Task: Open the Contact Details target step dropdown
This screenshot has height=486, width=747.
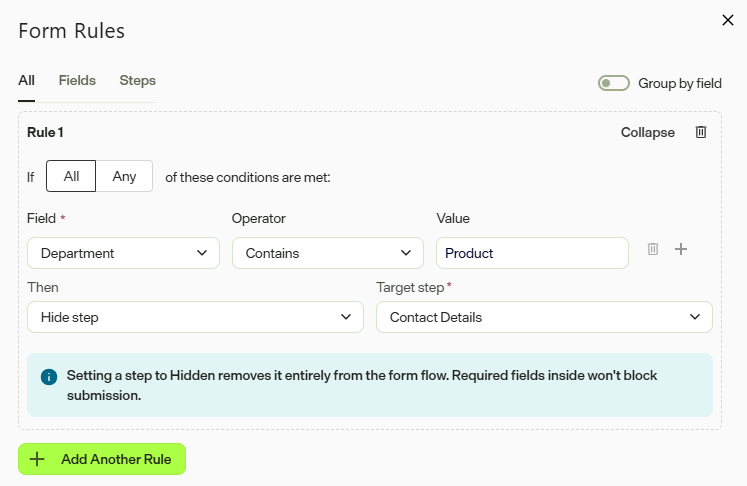Action: point(544,317)
